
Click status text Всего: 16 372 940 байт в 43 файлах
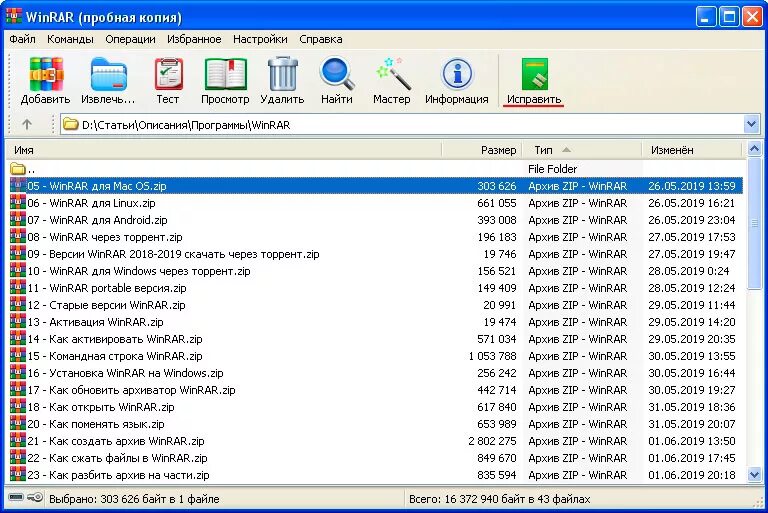(500, 499)
